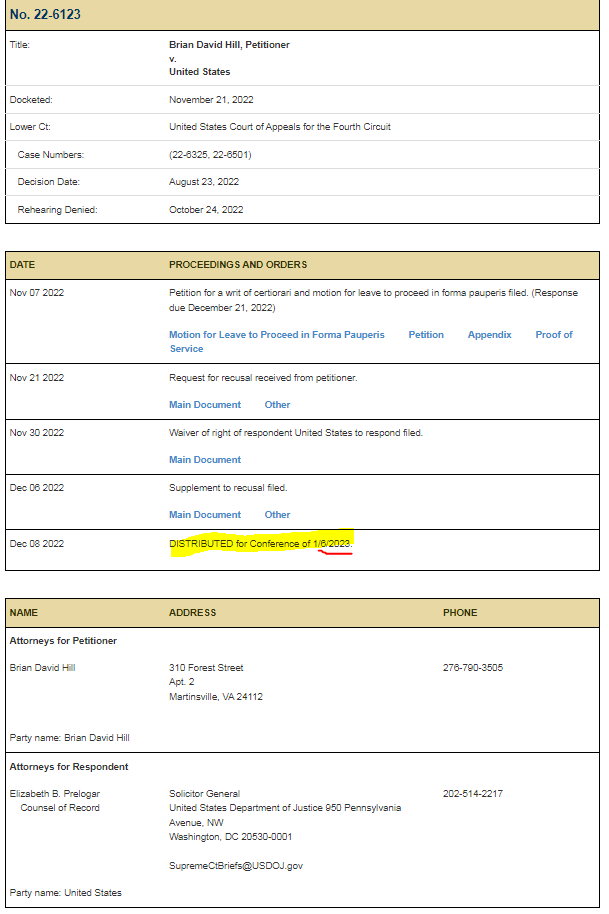Select attorney name Elizabeth B. Prelogar
The height and width of the screenshot is (914, 609).
click(x=54, y=793)
